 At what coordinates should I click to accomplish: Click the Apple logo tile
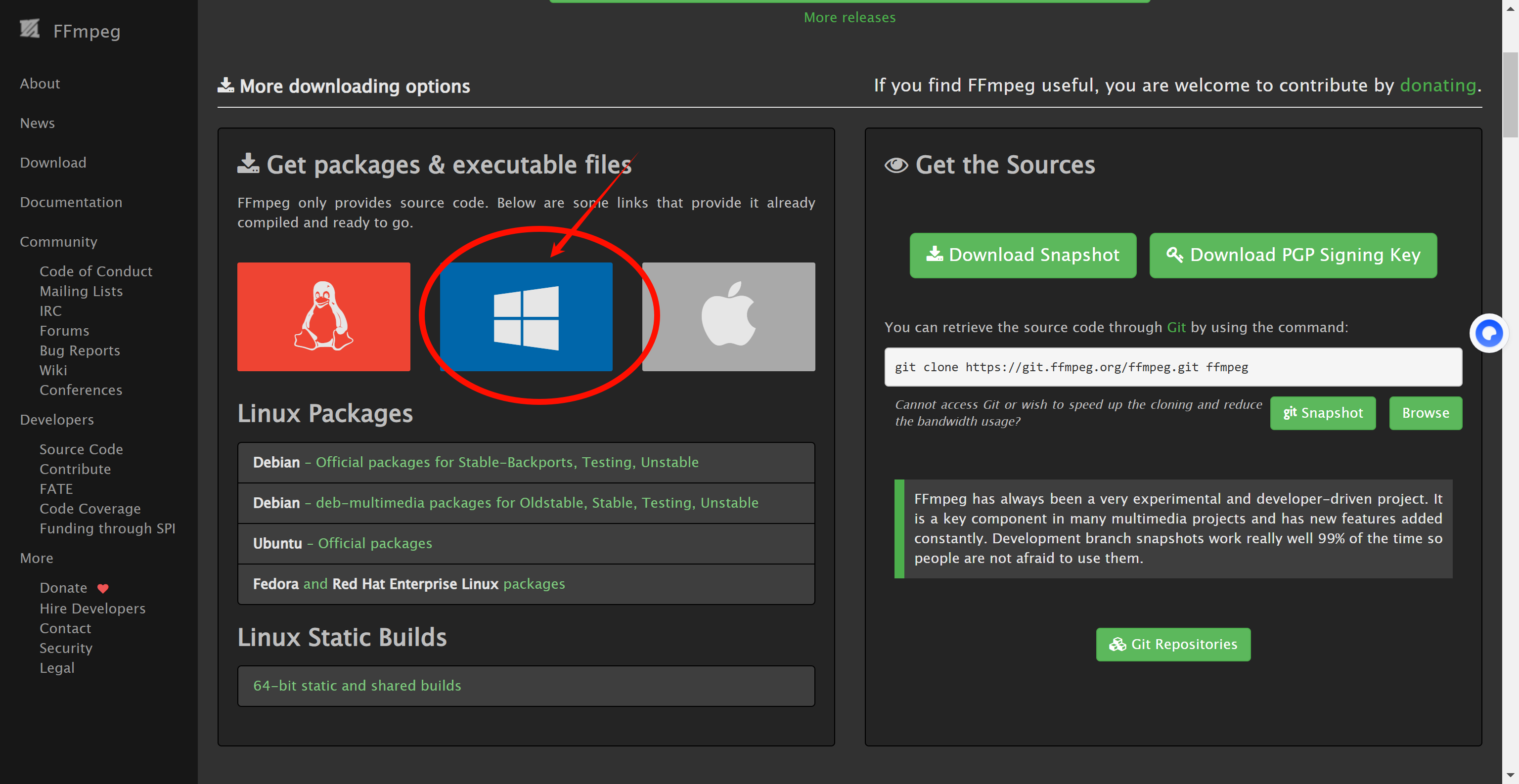point(728,316)
